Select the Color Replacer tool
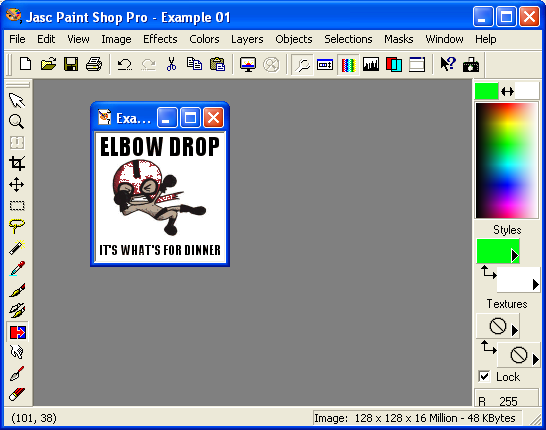Image resolution: width=546 pixels, height=430 pixels. coord(17,332)
